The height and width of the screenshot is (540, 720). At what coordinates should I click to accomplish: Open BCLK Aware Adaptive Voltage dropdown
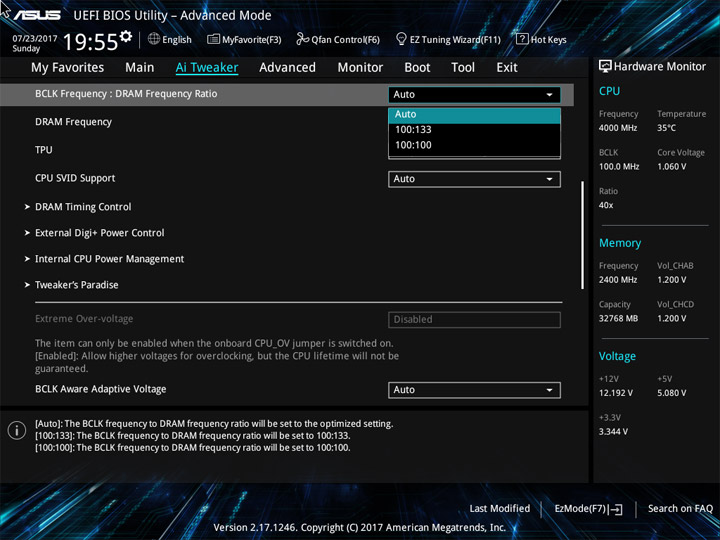(x=474, y=390)
